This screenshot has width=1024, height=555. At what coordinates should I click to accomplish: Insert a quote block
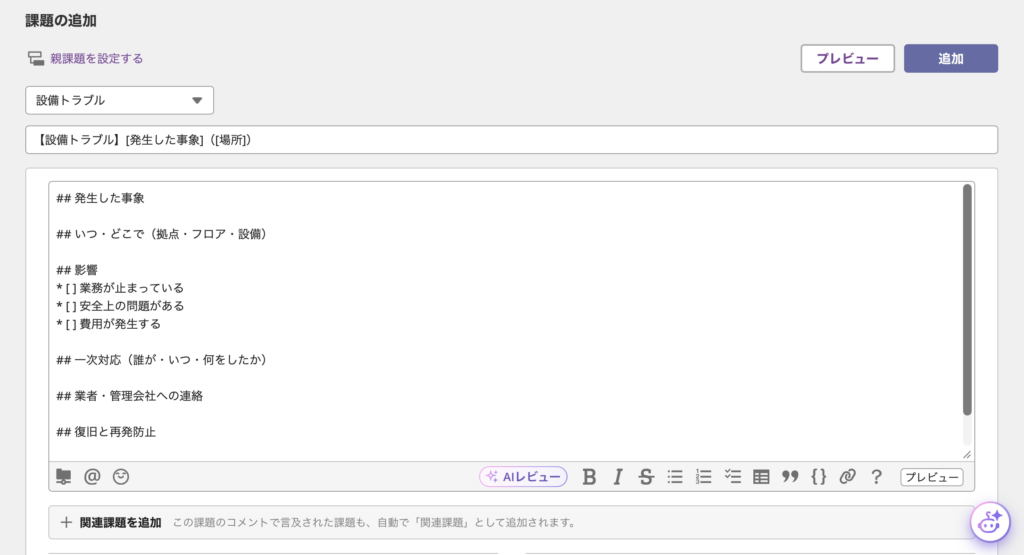[790, 477]
